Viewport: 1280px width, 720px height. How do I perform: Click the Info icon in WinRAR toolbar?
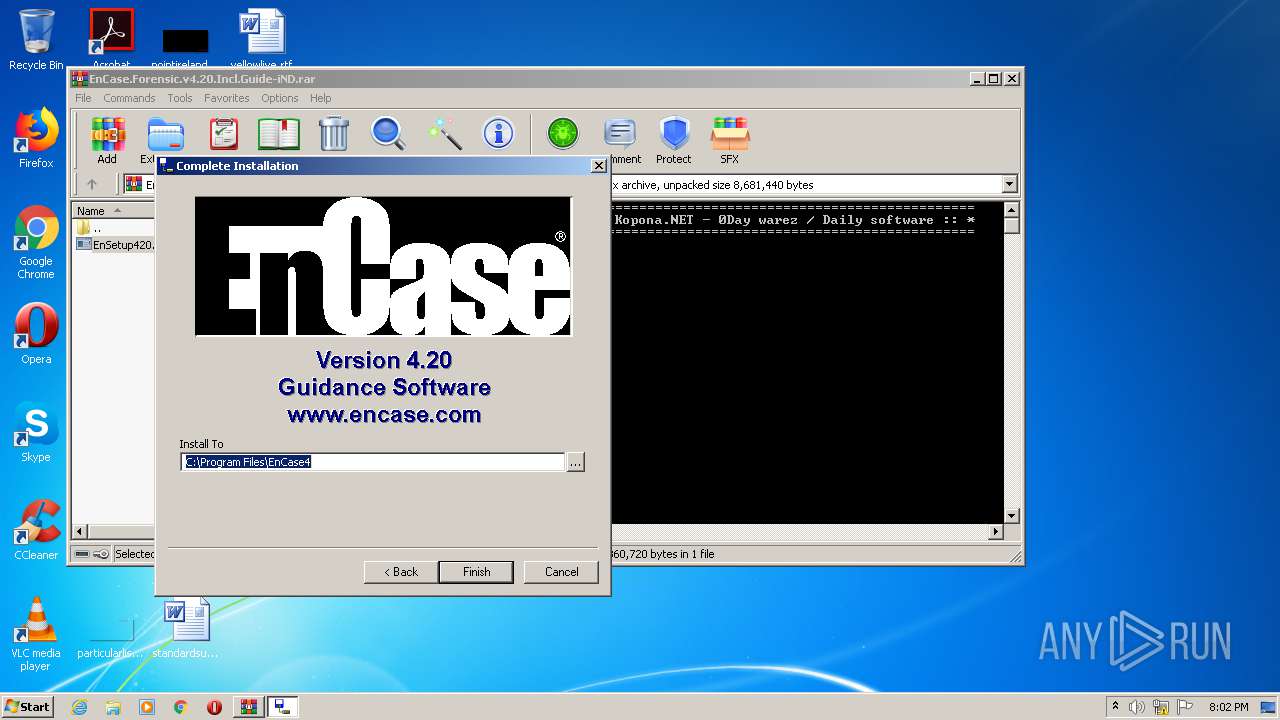tap(498, 133)
